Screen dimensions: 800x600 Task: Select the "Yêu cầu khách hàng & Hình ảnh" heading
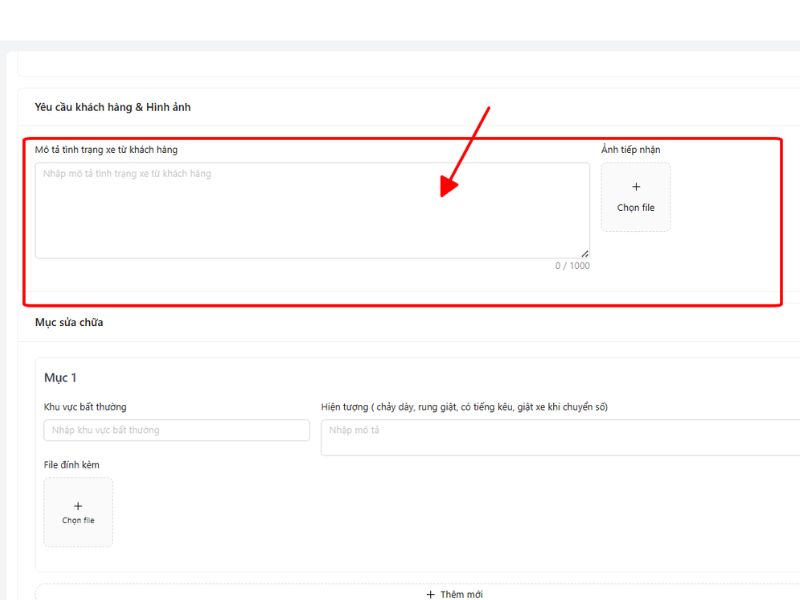113,107
